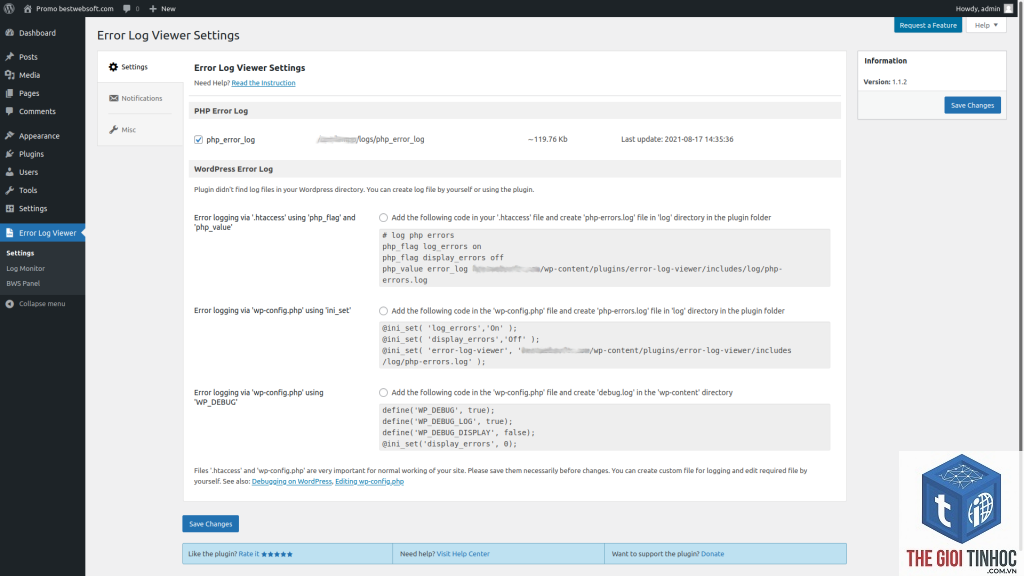Viewport: 1024px width, 576px height.
Task: Click Save Changes in Information box
Action: pyautogui.click(x=972, y=105)
